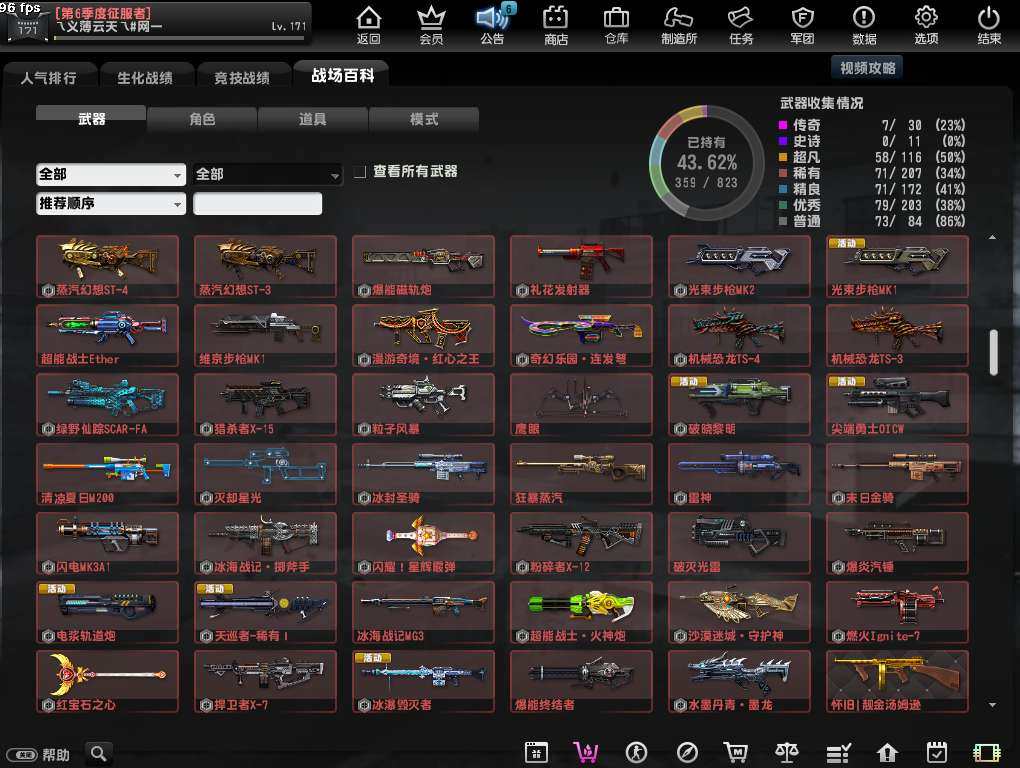The height and width of the screenshot is (768, 1020).
Task: Tick the 查看所有武器 checkbox
Action: [360, 172]
